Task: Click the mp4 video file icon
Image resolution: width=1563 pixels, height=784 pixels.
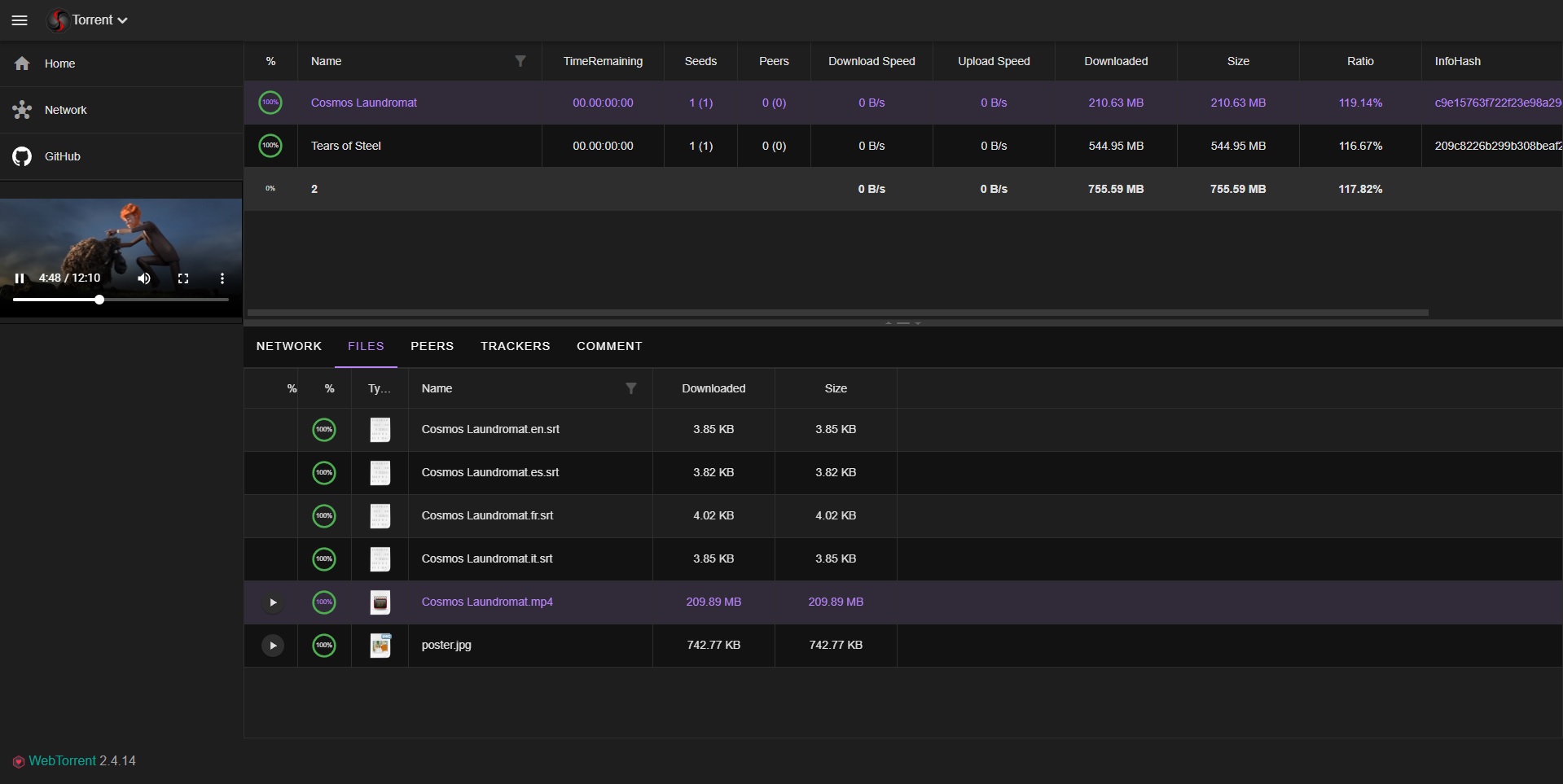Action: pyautogui.click(x=380, y=602)
